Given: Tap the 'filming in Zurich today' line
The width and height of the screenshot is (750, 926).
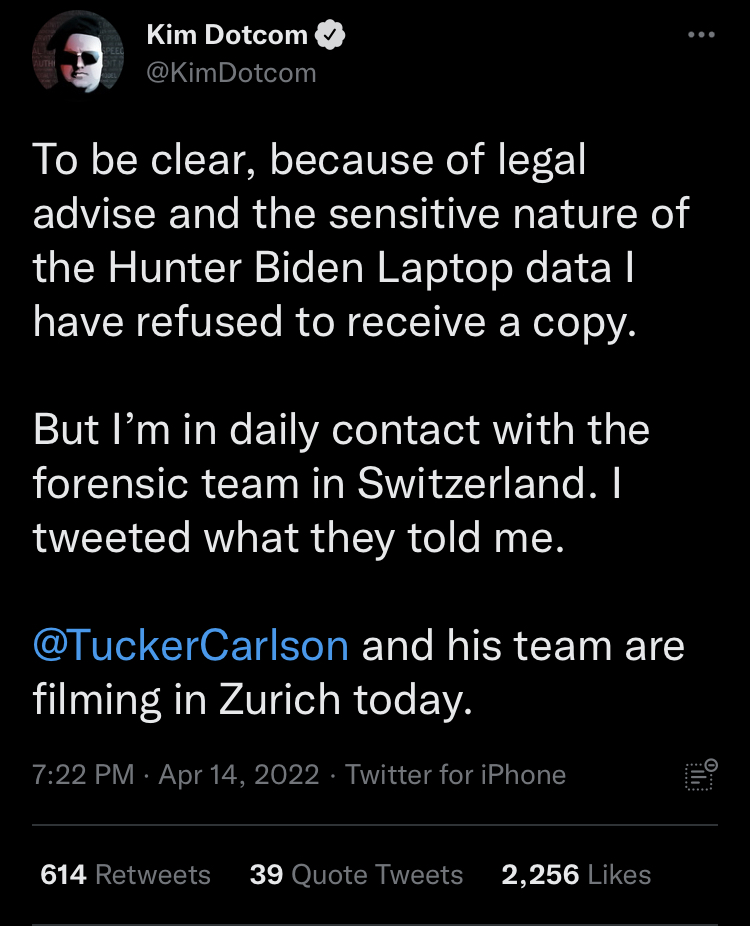Looking at the screenshot, I should tap(253, 700).
